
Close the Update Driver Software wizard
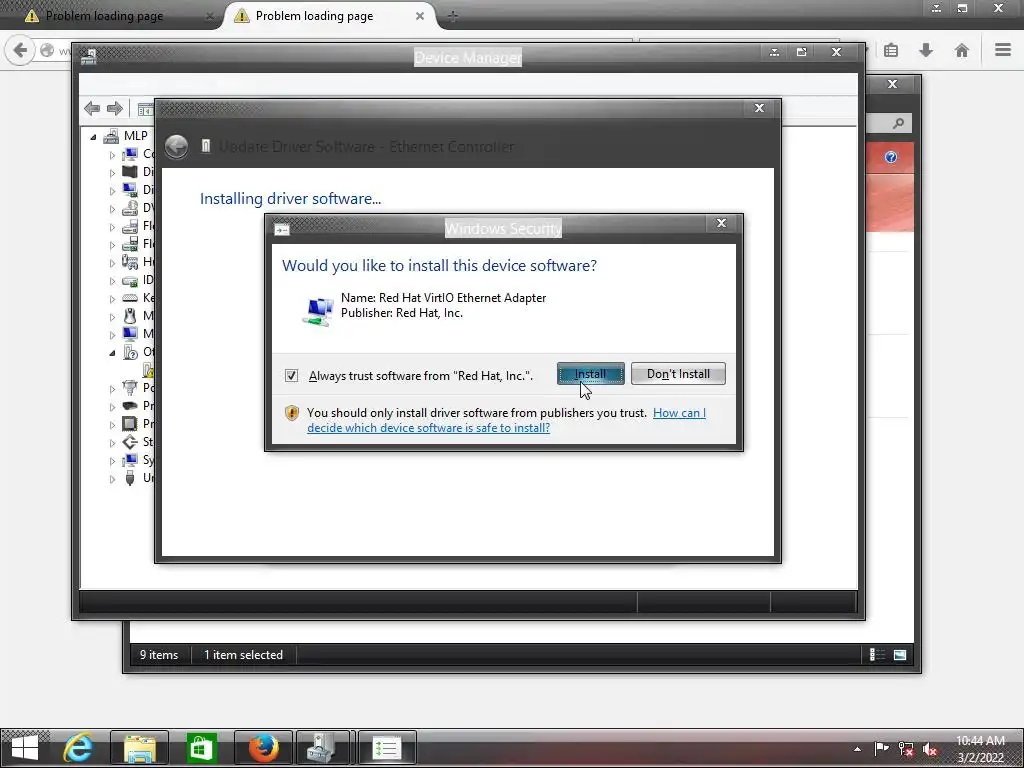coord(759,108)
